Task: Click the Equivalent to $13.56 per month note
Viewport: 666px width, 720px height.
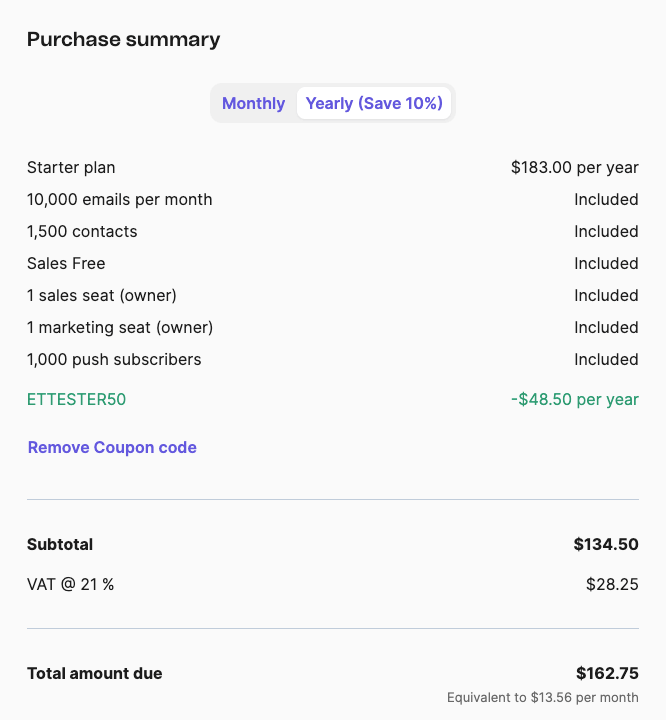Action: [x=542, y=697]
